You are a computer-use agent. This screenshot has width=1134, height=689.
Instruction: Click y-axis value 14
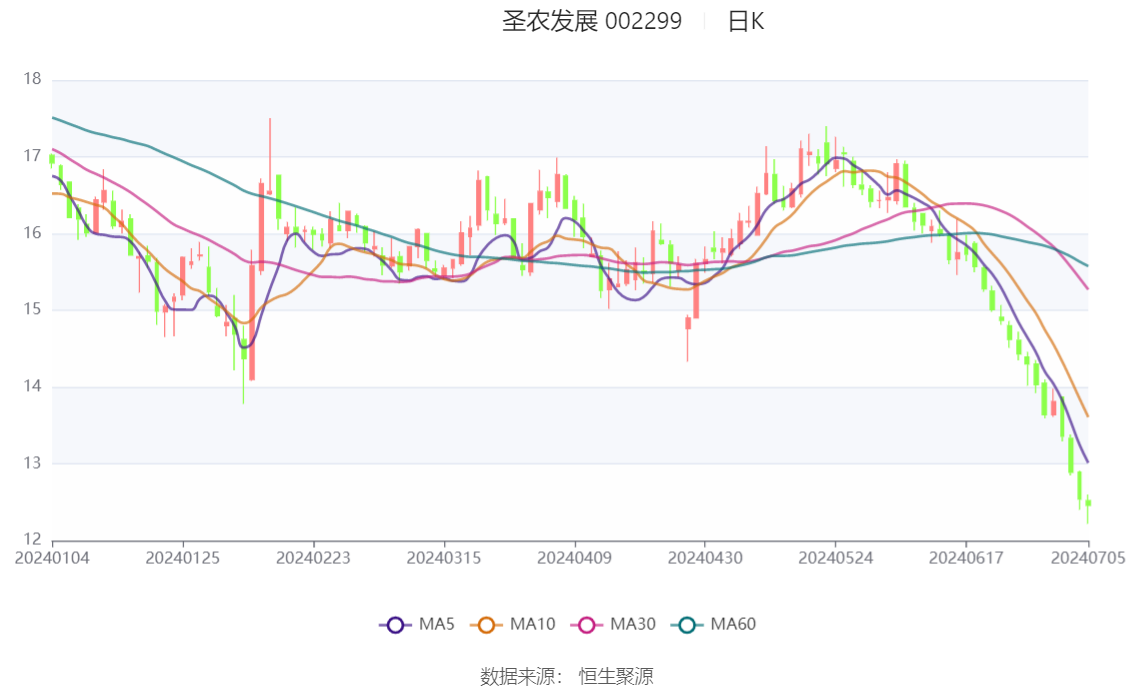33,386
